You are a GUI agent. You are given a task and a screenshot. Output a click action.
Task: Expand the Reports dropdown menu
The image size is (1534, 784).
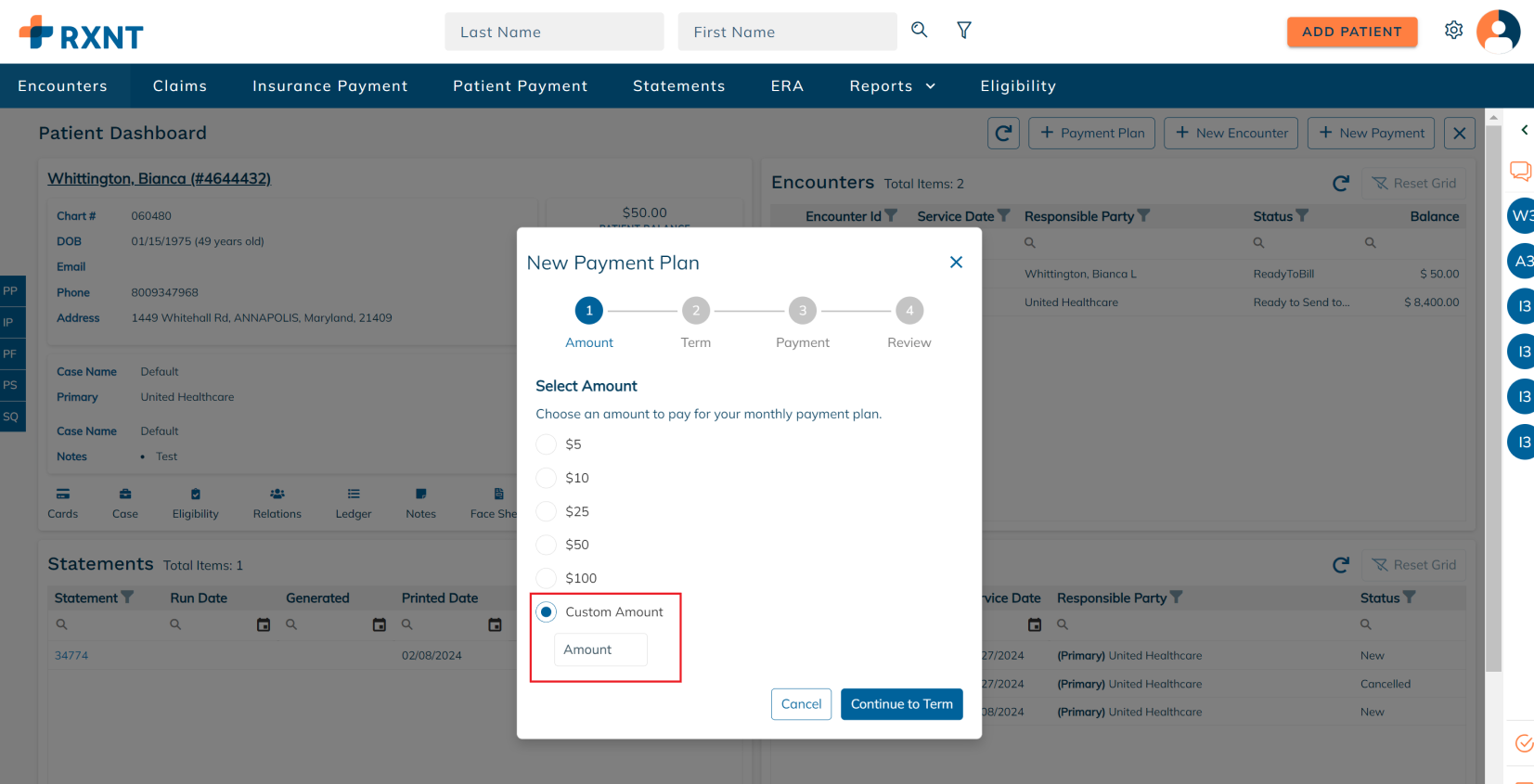893,86
